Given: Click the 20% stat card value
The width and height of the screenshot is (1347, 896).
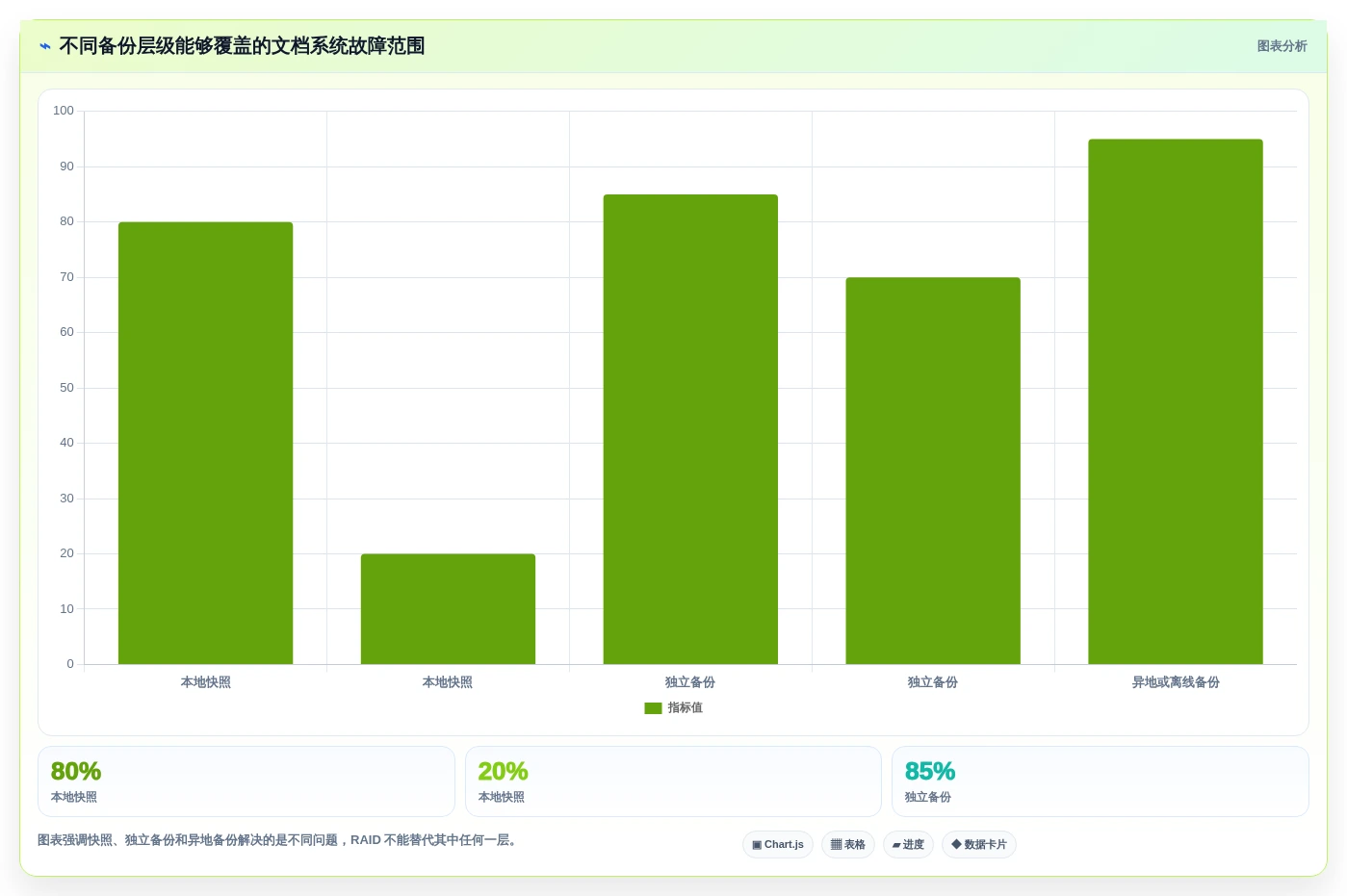Looking at the screenshot, I should pos(503,772).
